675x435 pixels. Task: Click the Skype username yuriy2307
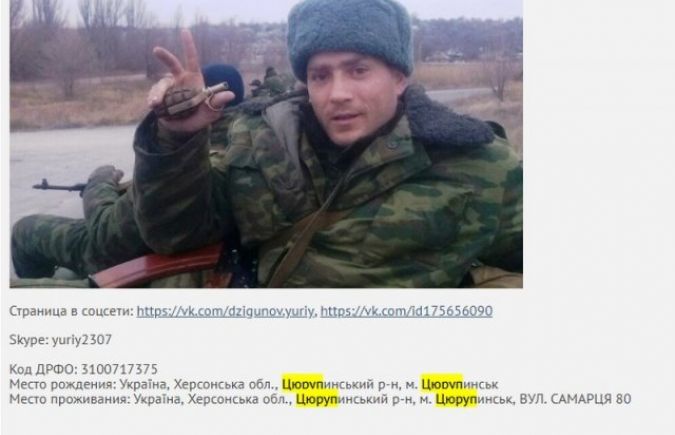(x=82, y=340)
